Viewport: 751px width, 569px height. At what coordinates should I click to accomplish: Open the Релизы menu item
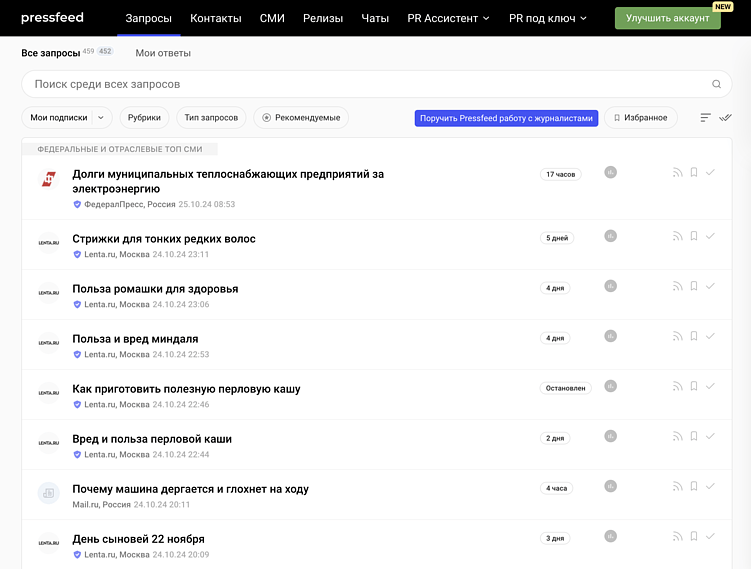click(323, 18)
